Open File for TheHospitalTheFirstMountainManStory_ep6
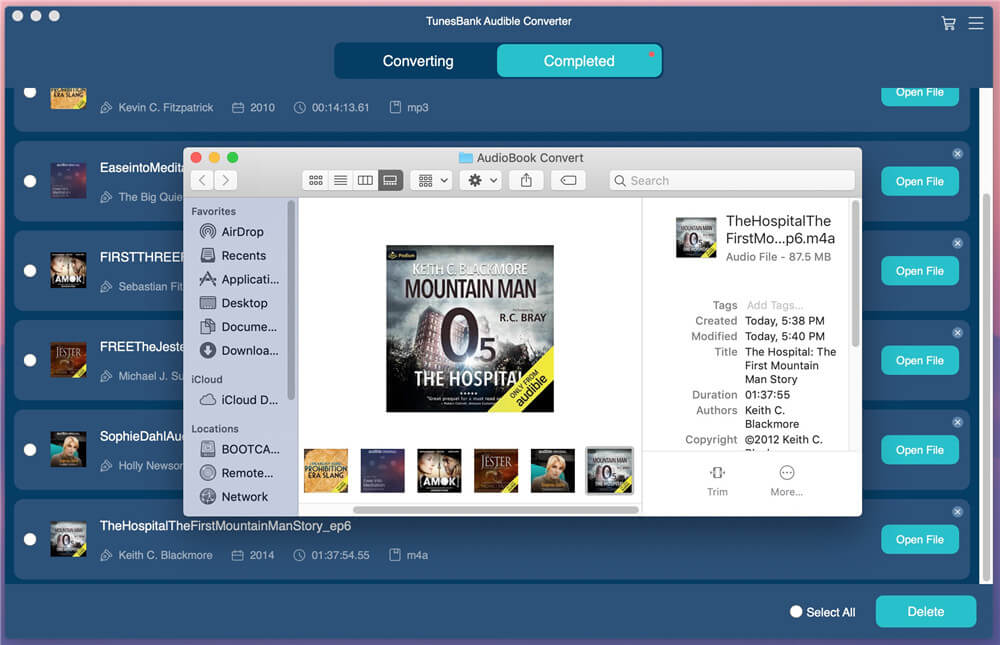Viewport: 1000px width, 645px height. pyautogui.click(x=919, y=539)
